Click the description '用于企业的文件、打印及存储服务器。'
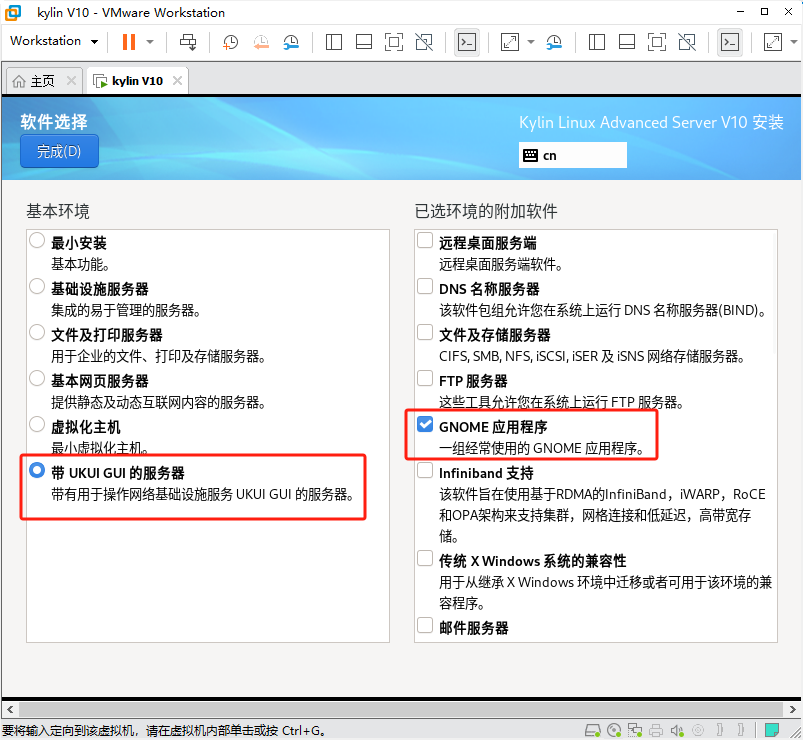Viewport: 803px width, 740px height. (x=158, y=356)
